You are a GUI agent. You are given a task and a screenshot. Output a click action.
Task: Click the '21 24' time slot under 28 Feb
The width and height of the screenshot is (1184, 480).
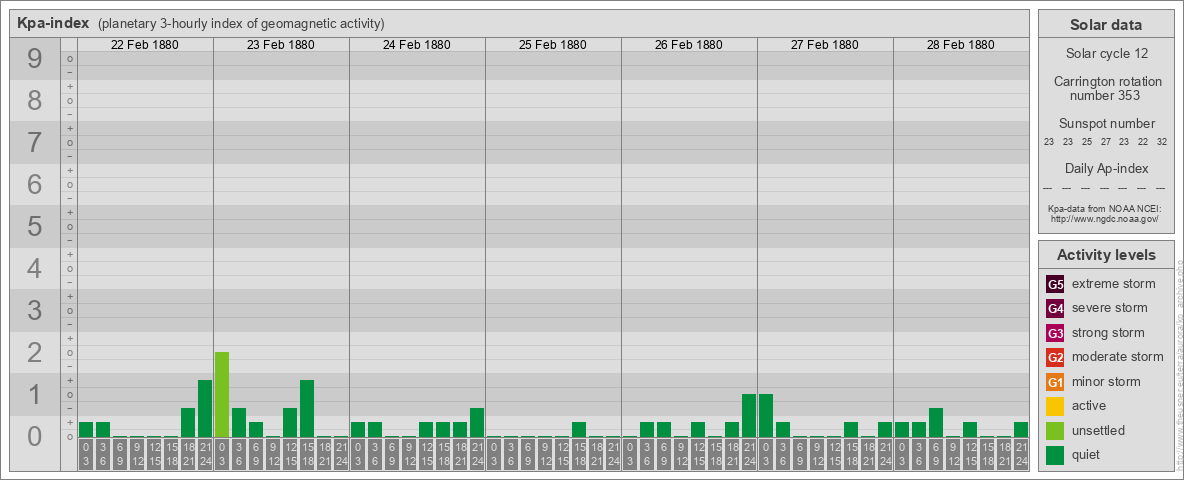tap(1020, 455)
